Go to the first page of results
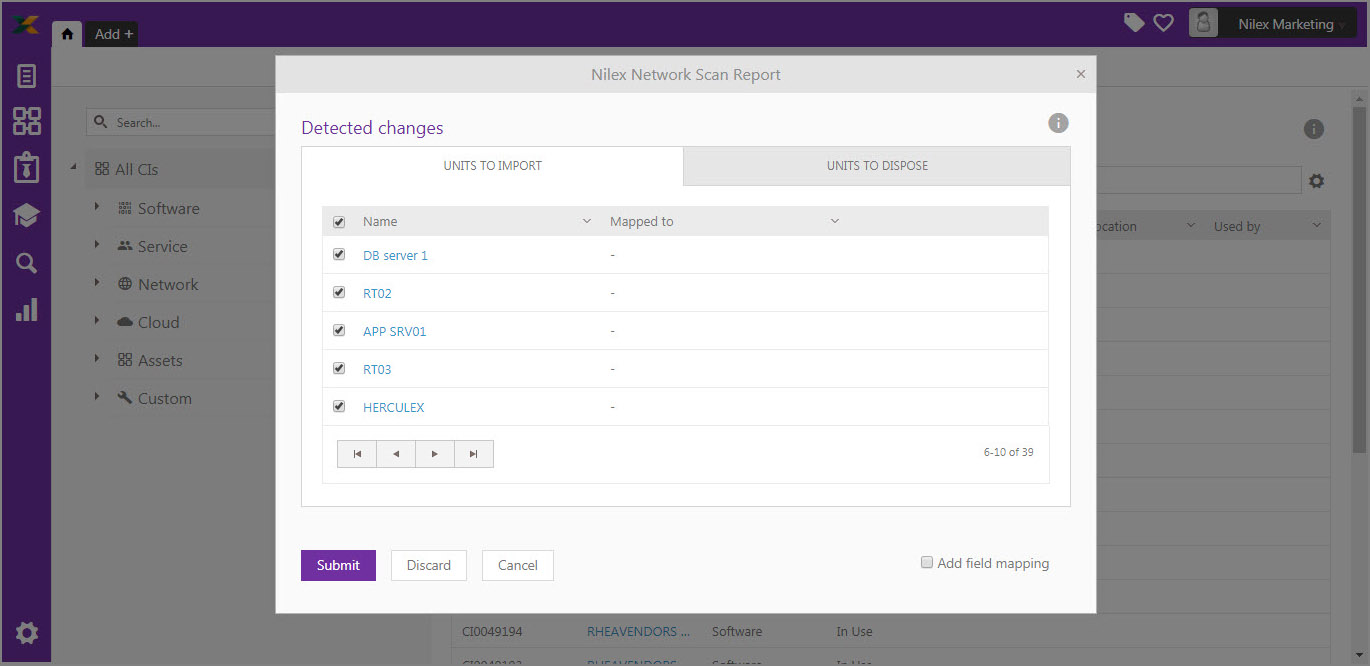 tap(357, 454)
